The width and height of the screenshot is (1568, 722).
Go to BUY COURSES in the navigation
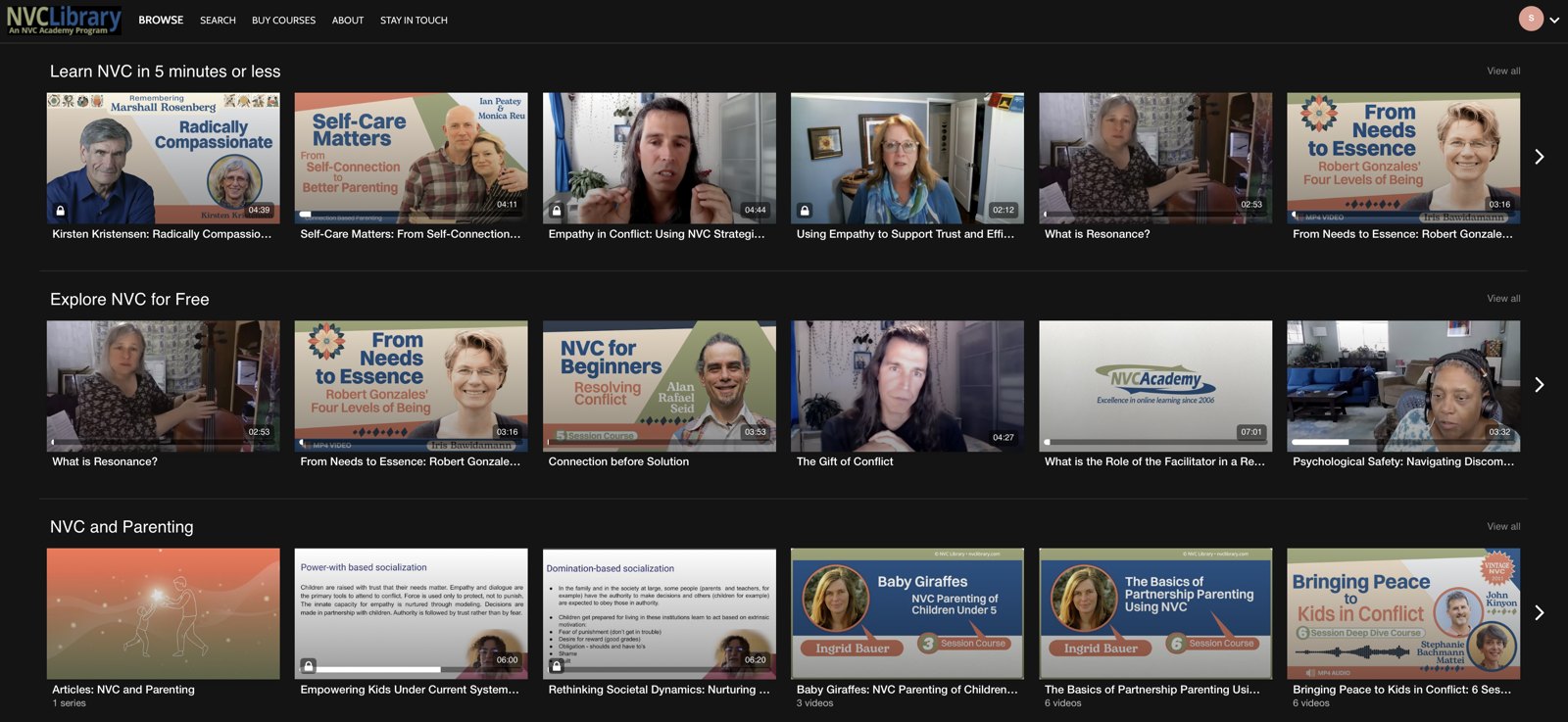pos(283,20)
